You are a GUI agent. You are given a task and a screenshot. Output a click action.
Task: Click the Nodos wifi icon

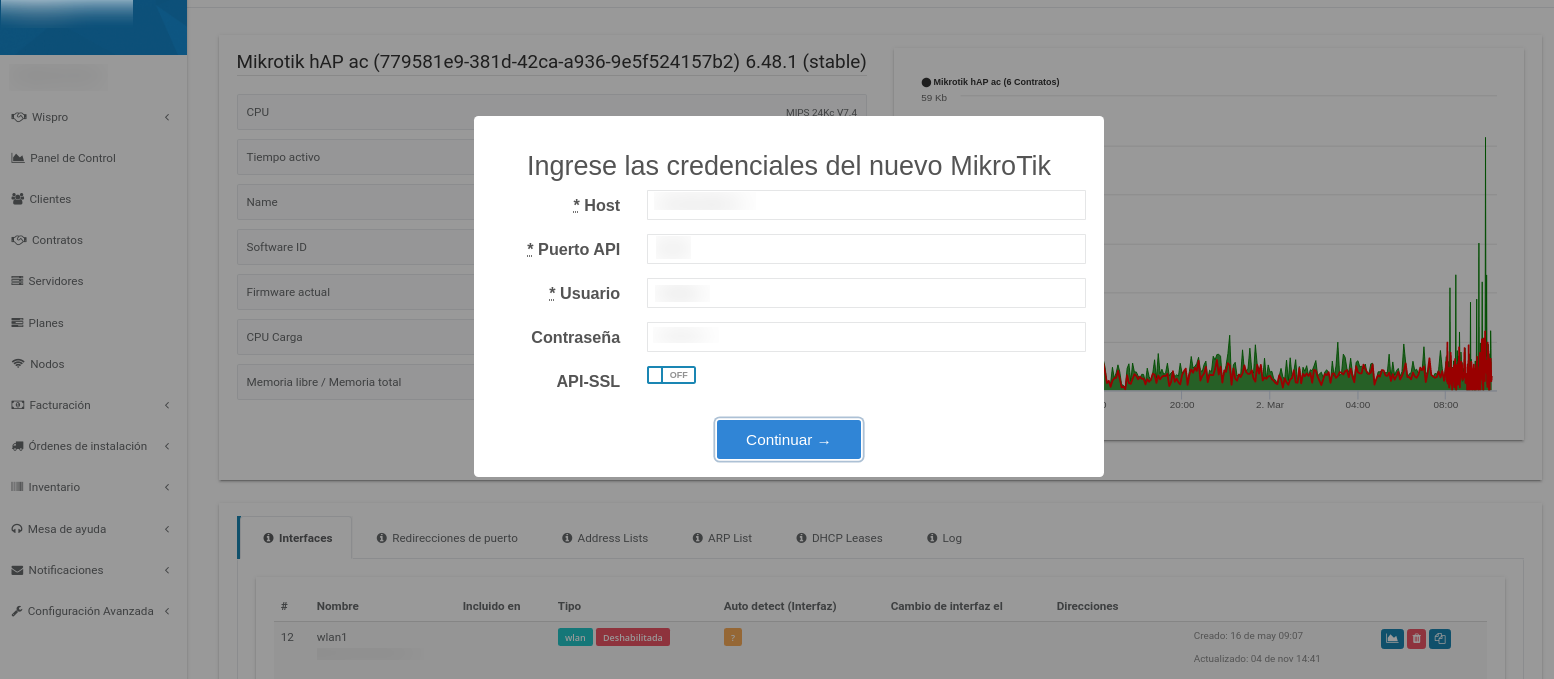coord(18,364)
